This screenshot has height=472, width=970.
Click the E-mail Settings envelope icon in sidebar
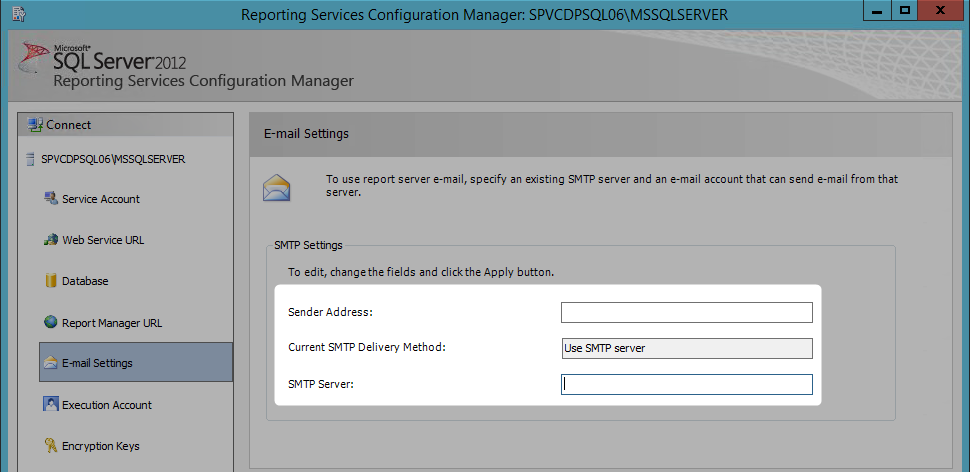tap(51, 363)
